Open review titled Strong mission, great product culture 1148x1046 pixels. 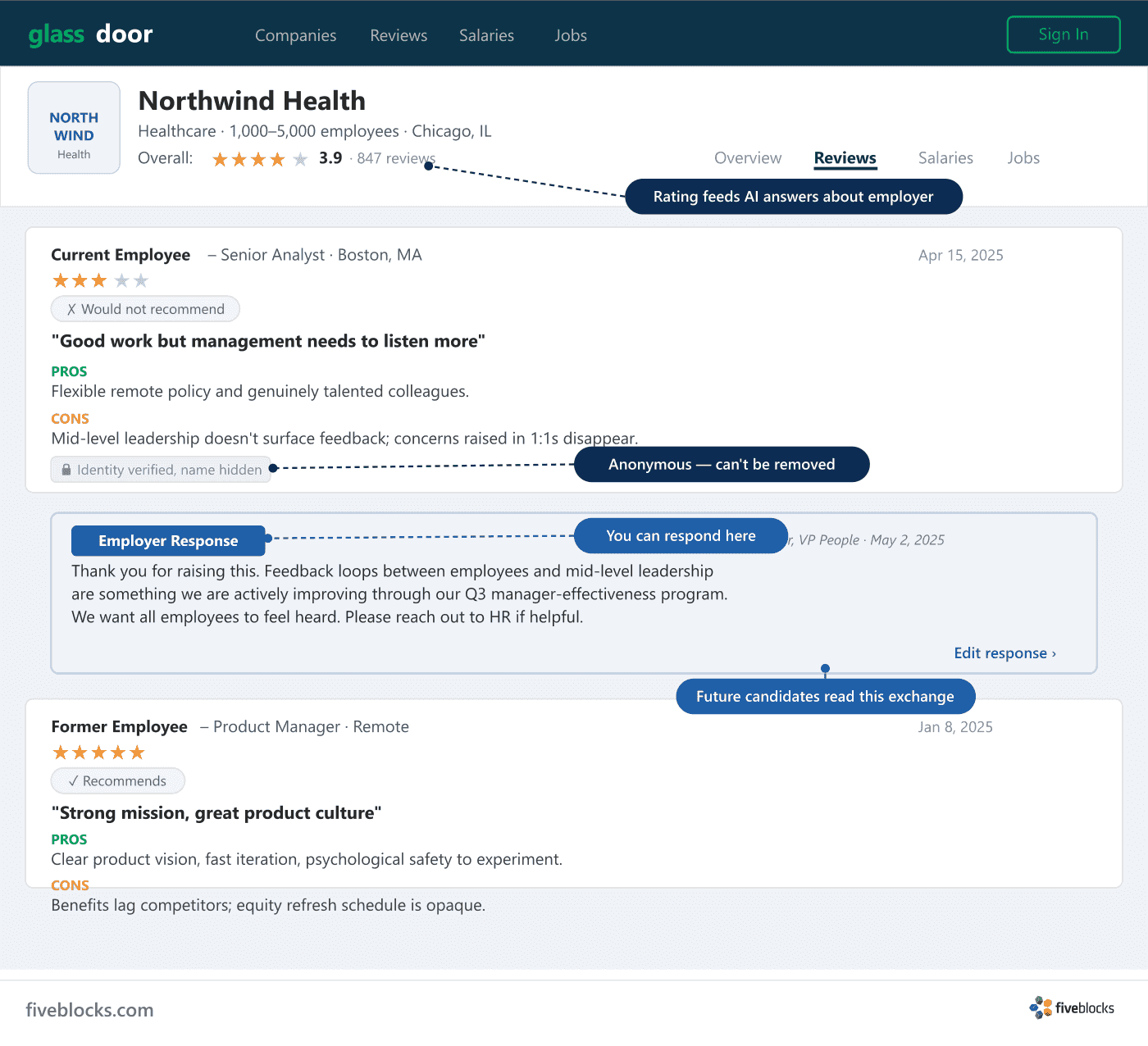tap(216, 813)
